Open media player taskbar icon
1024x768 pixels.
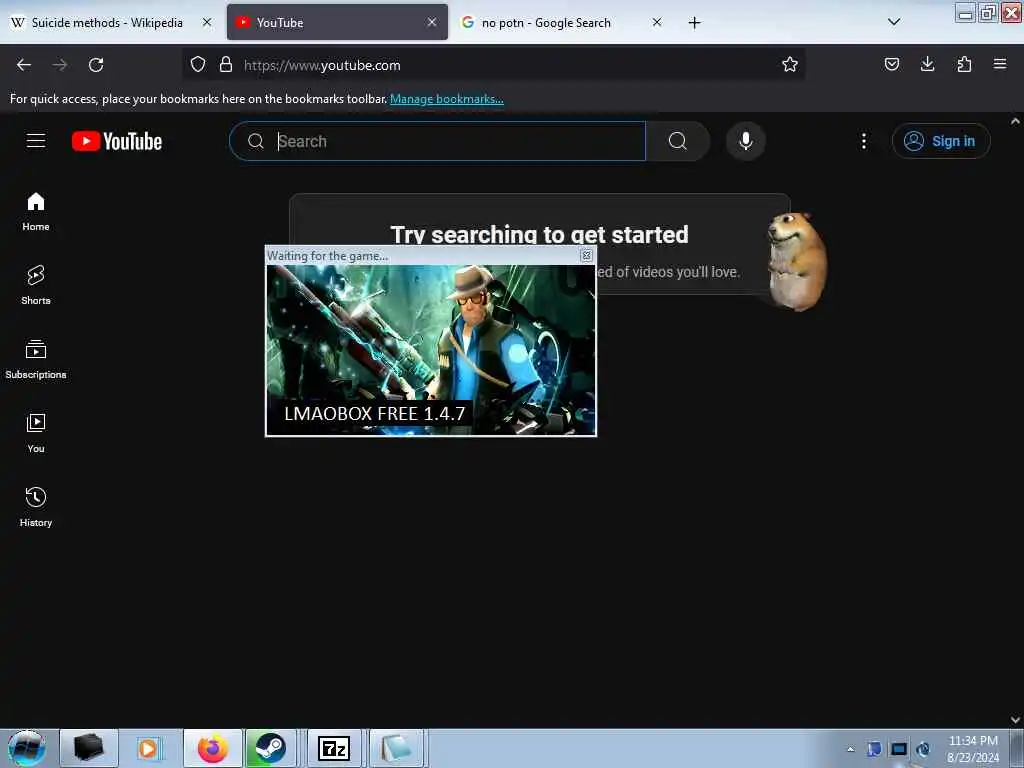pos(148,748)
